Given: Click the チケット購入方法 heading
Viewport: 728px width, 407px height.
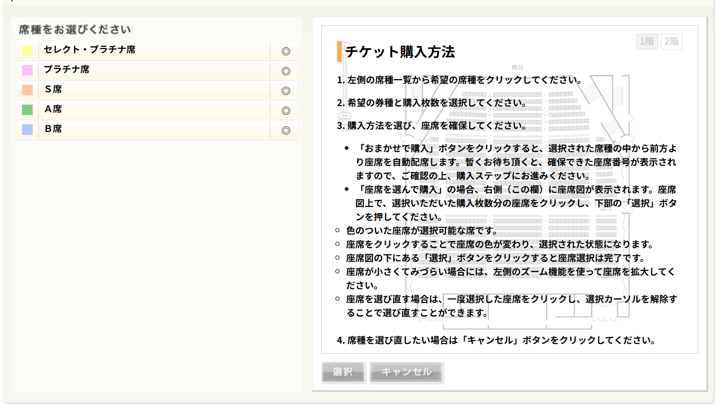Looking at the screenshot, I should (400, 52).
